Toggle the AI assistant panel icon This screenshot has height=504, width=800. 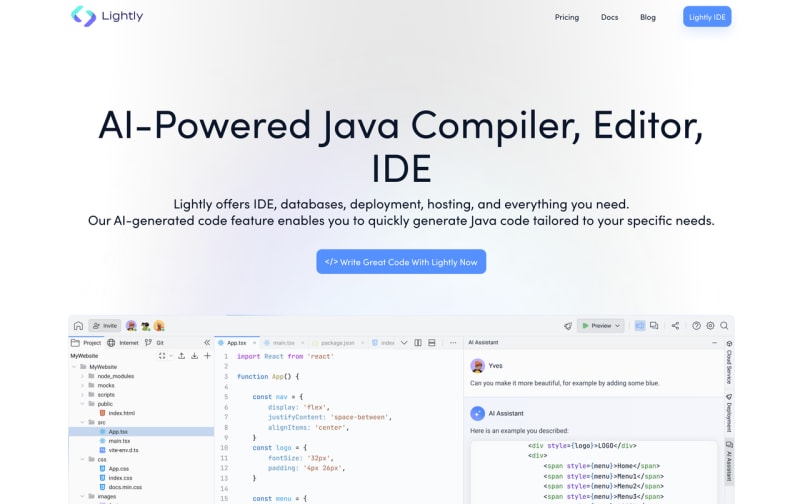(x=640, y=325)
